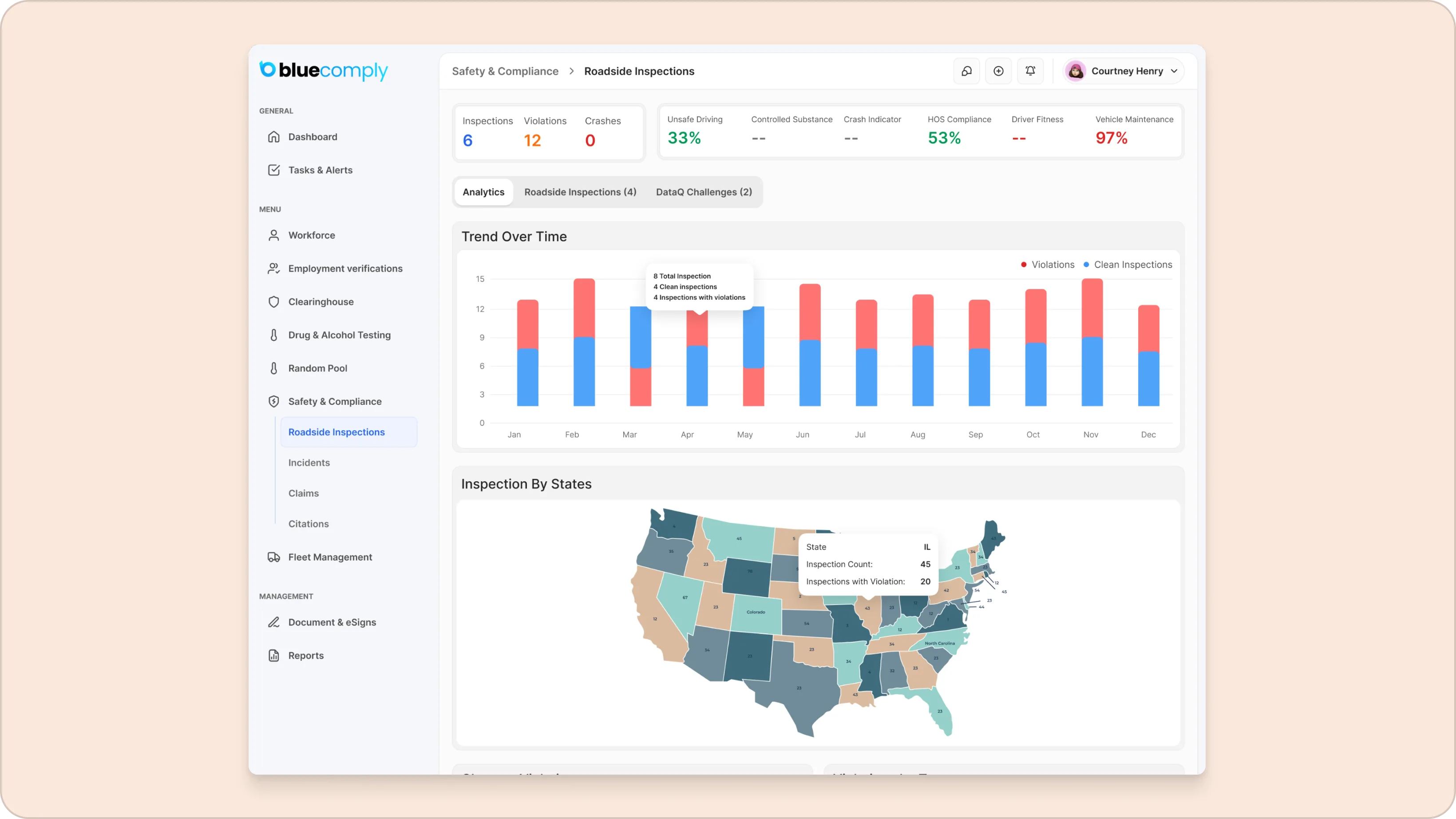The height and width of the screenshot is (819, 1456).
Task: Open the DataQ Challenges (2) tab
Action: coord(704,192)
